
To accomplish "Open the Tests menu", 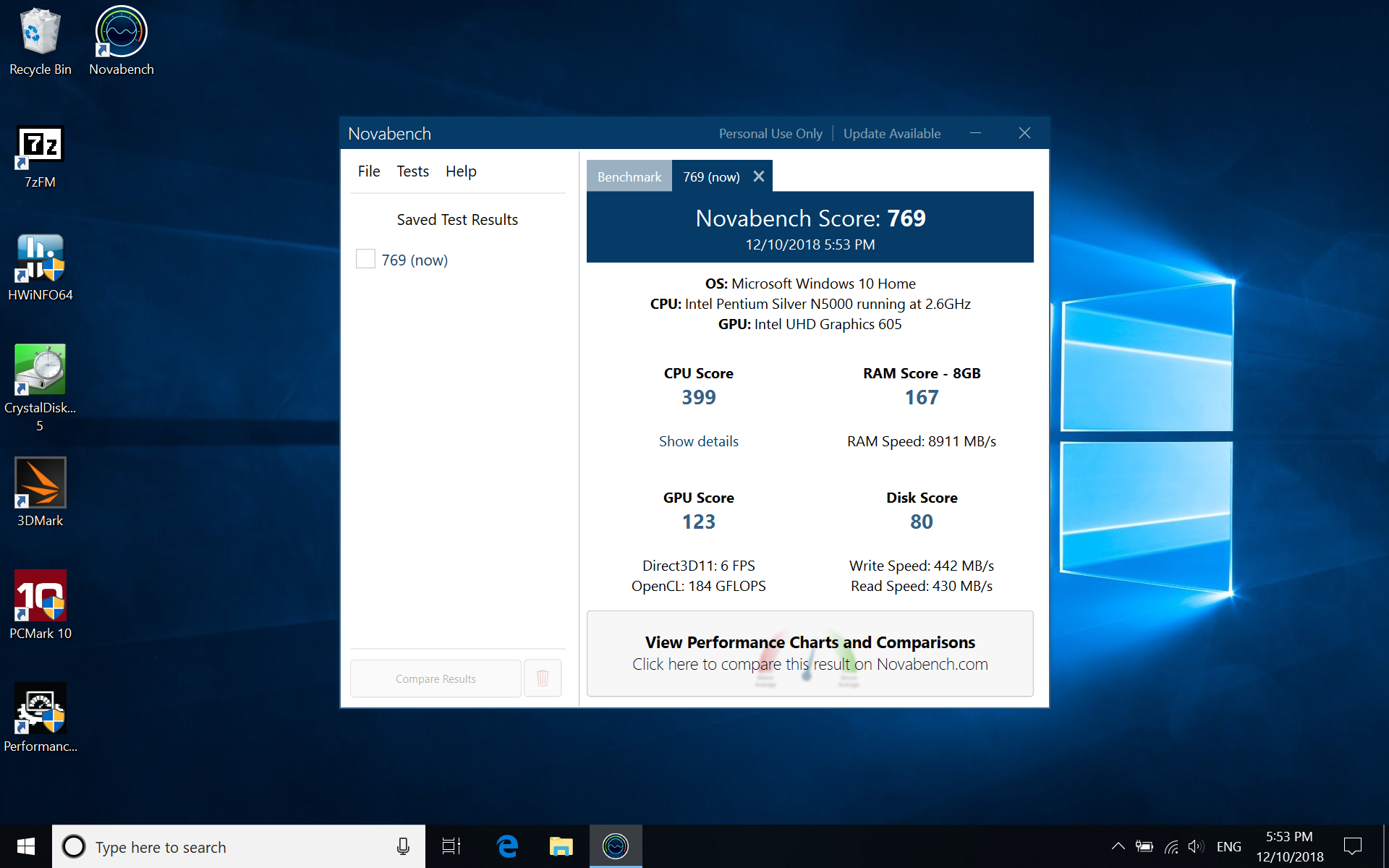I will coord(412,171).
